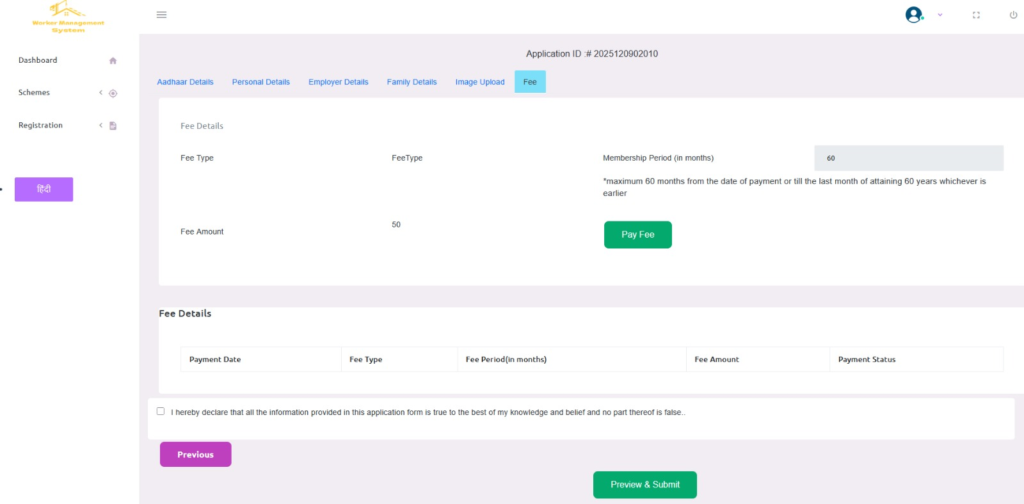Click the power logout icon
Screen dimensions: 1024x504
tap(1013, 15)
